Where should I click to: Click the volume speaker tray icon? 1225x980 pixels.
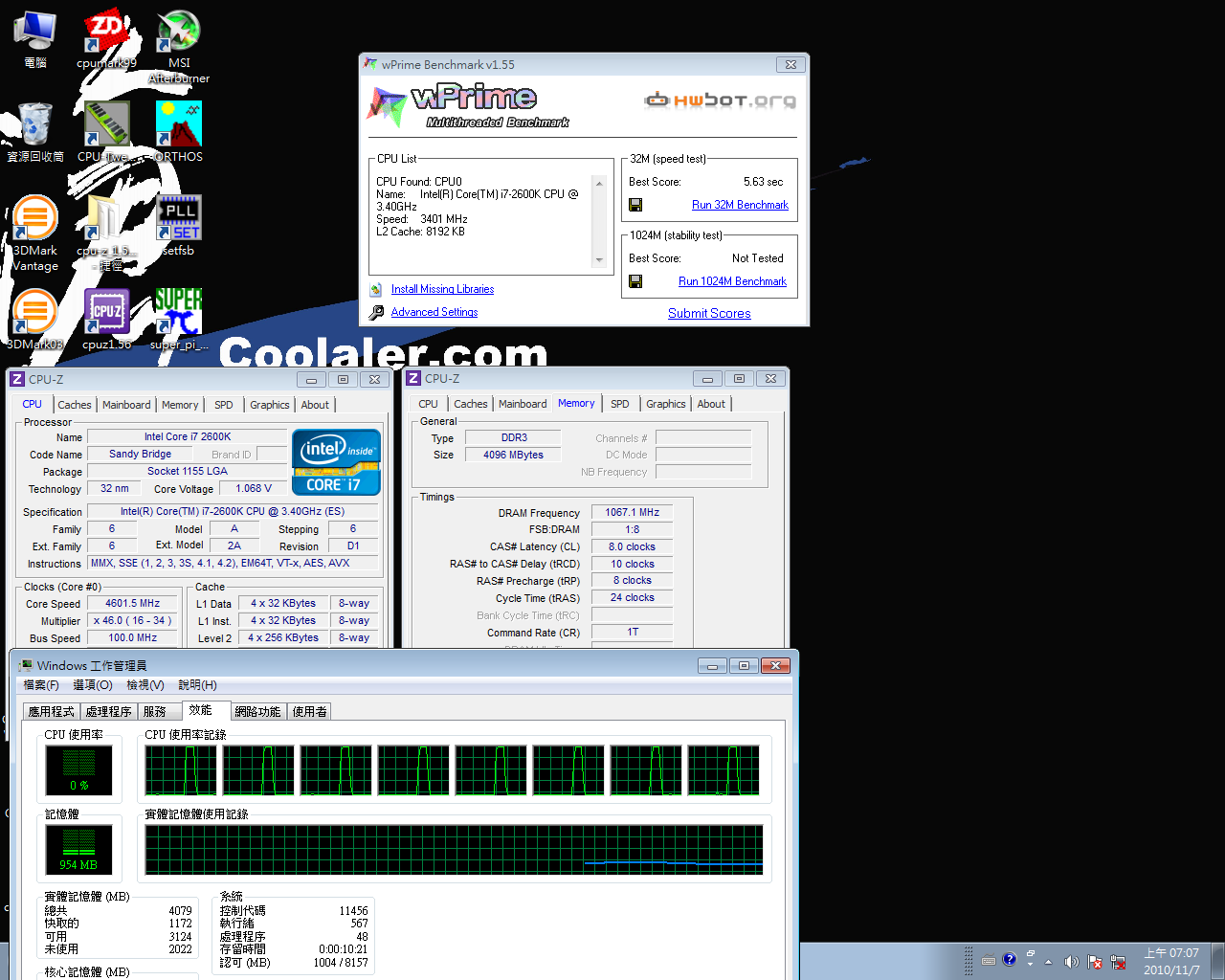pyautogui.click(x=1071, y=961)
